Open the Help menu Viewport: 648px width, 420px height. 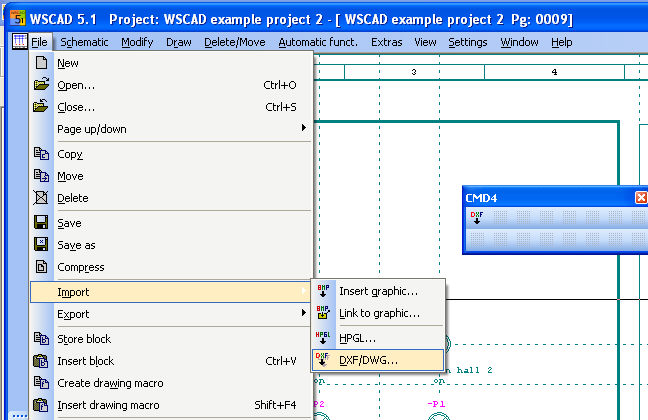tap(562, 42)
